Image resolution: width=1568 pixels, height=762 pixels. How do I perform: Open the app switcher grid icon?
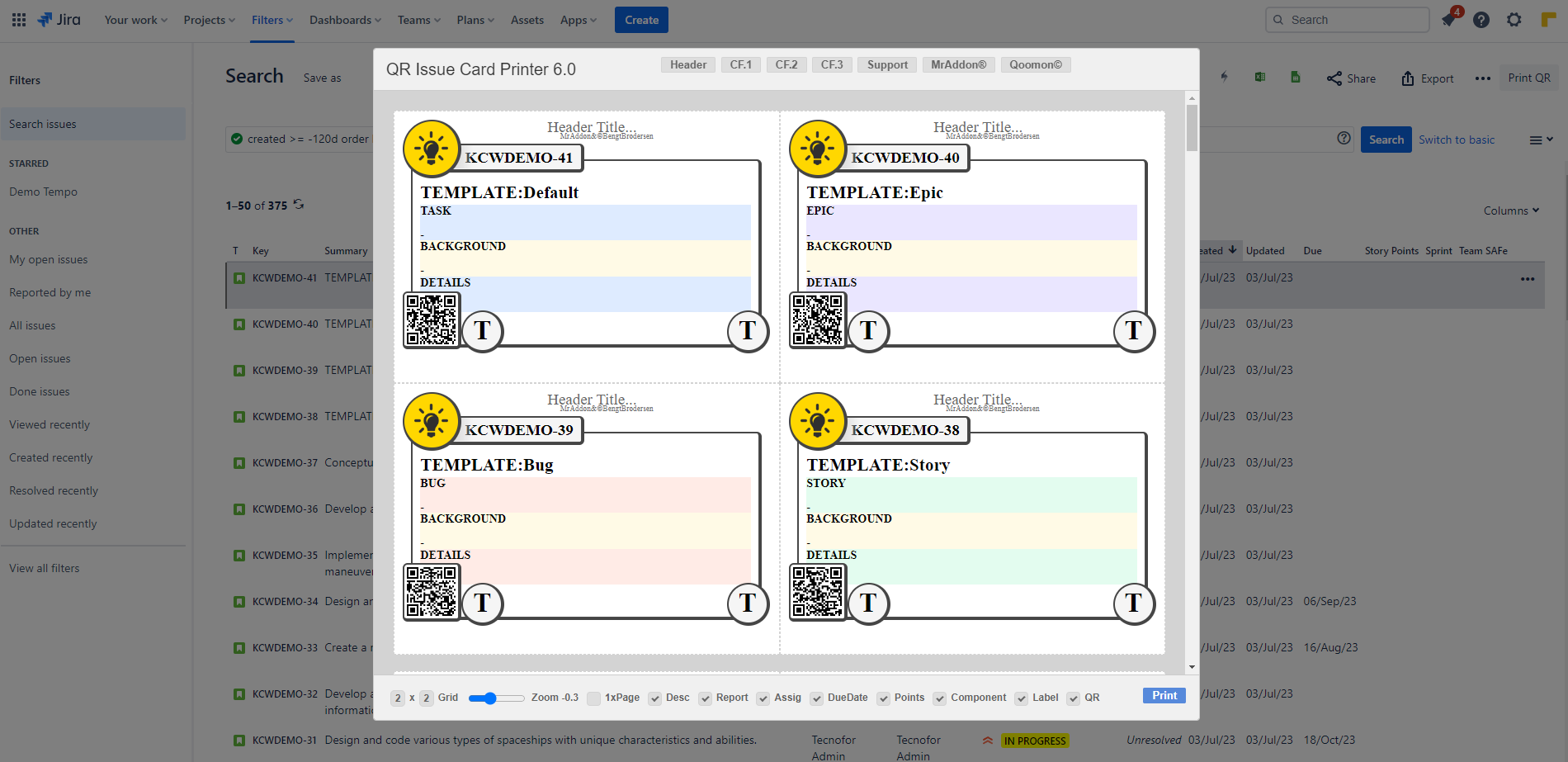(x=19, y=20)
